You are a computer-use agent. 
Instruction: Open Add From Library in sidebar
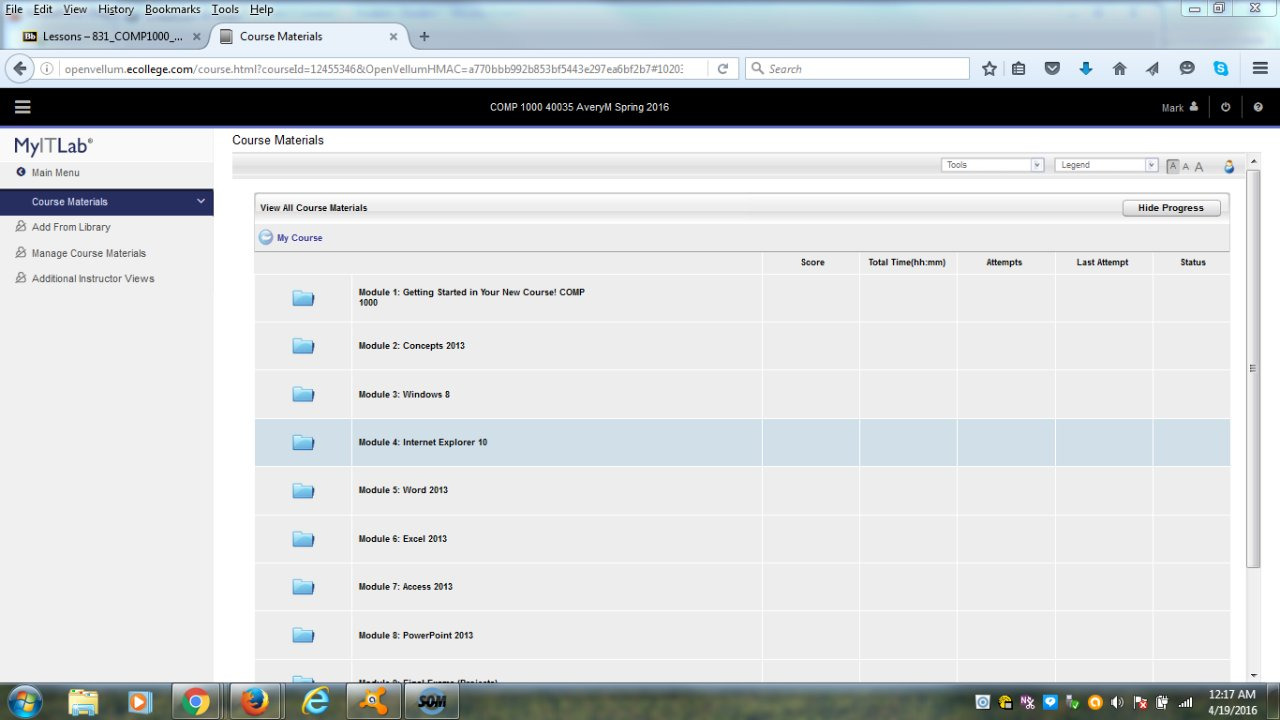(71, 227)
